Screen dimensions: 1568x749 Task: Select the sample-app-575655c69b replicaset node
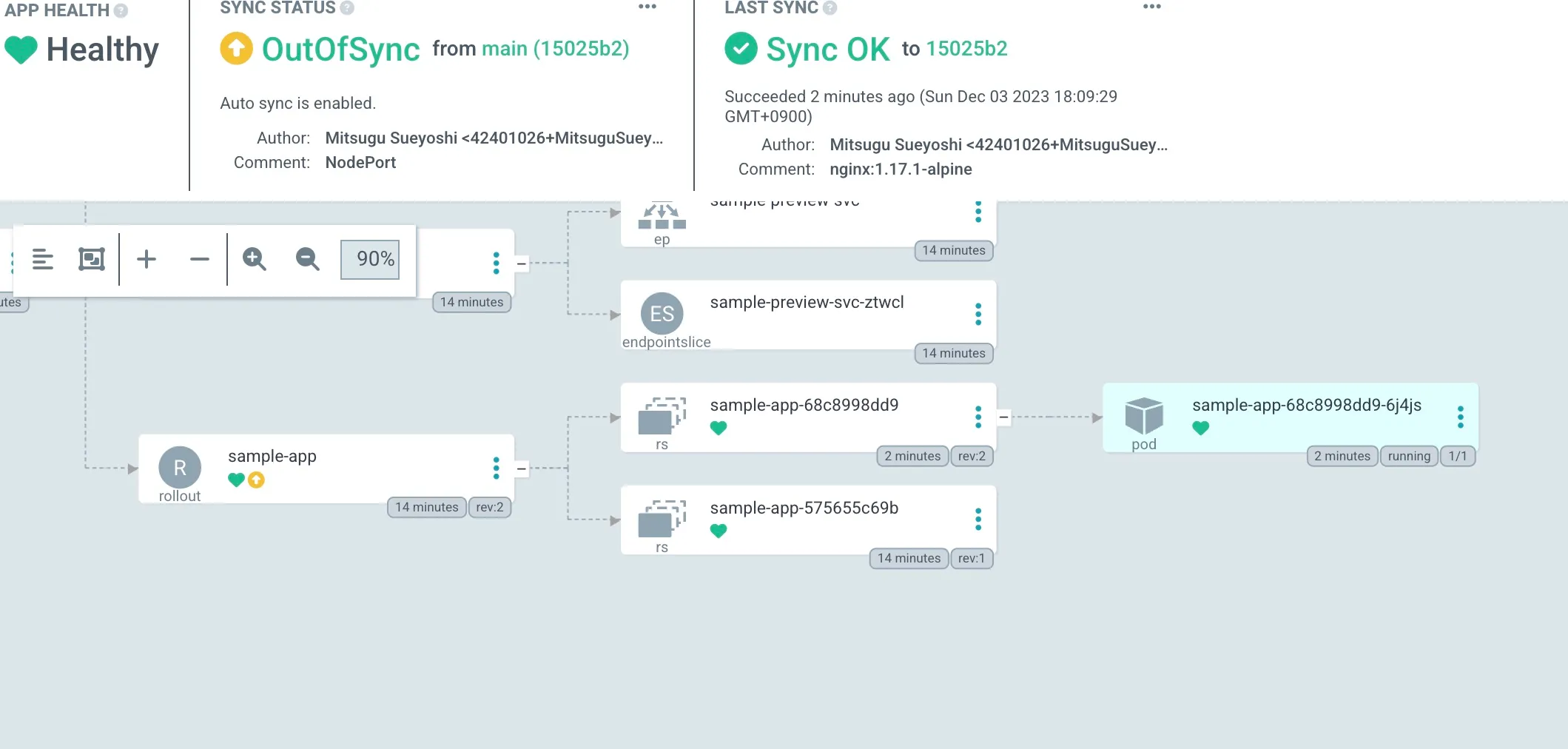click(x=804, y=508)
